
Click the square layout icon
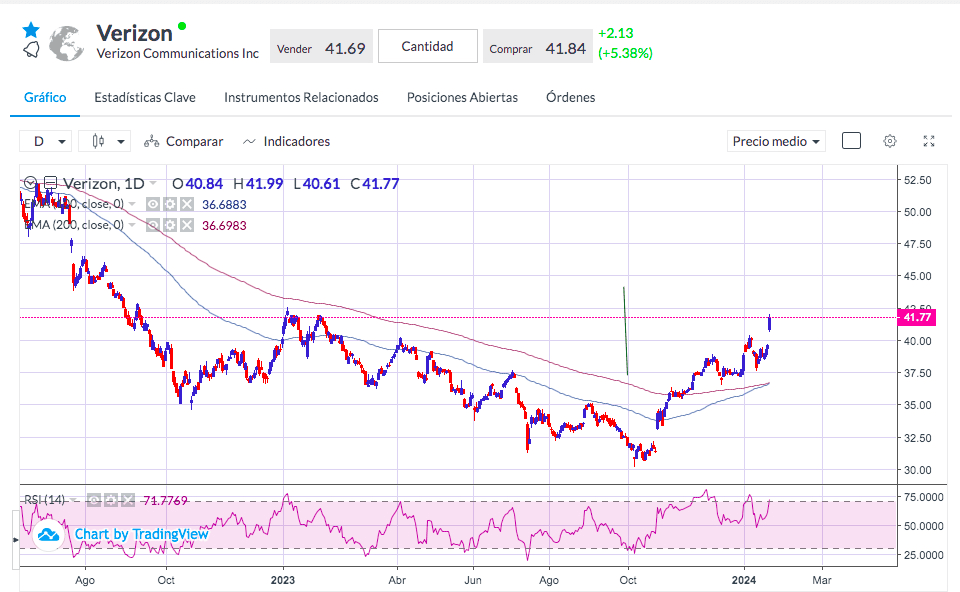[x=851, y=141]
